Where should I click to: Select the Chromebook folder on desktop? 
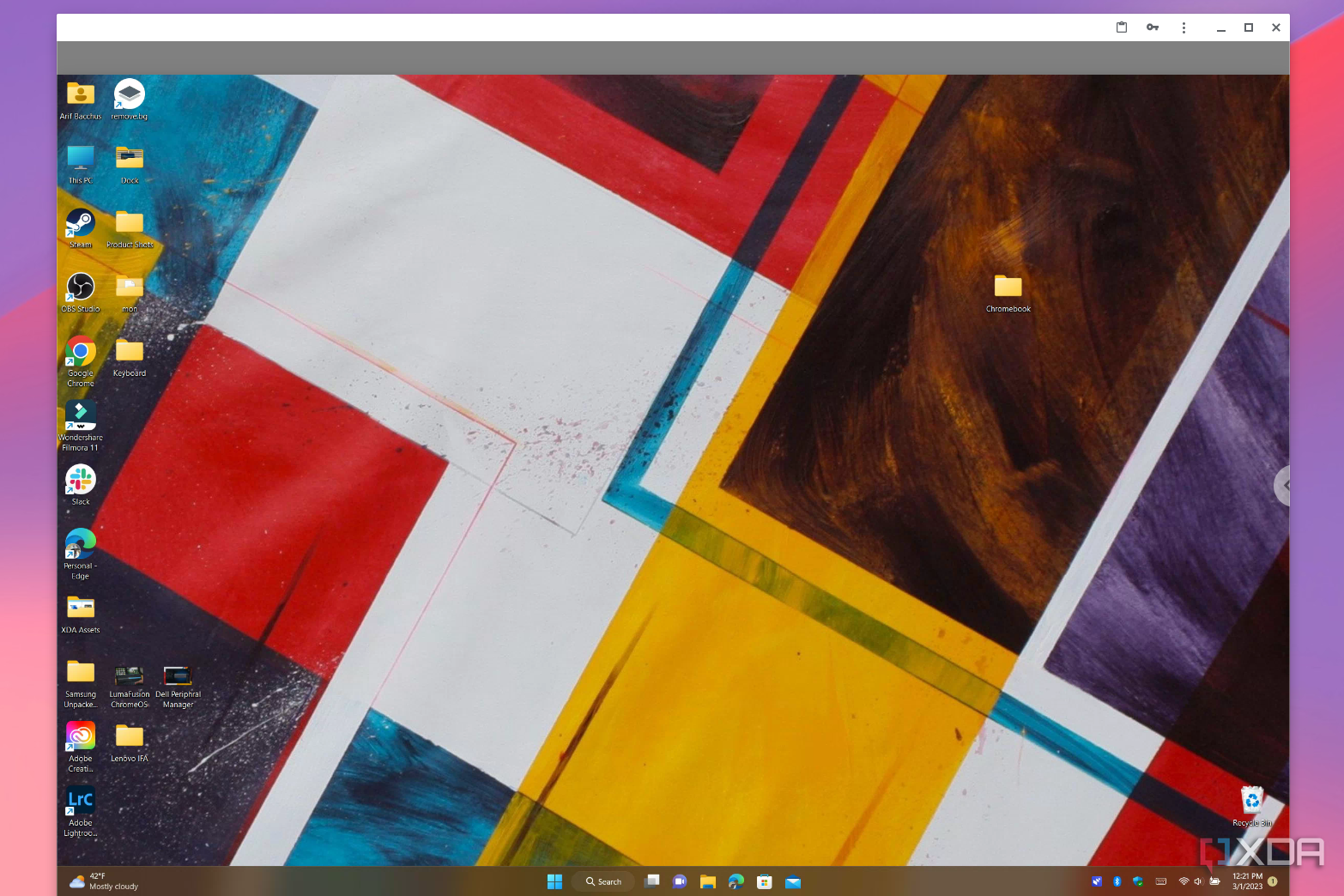click(1008, 293)
